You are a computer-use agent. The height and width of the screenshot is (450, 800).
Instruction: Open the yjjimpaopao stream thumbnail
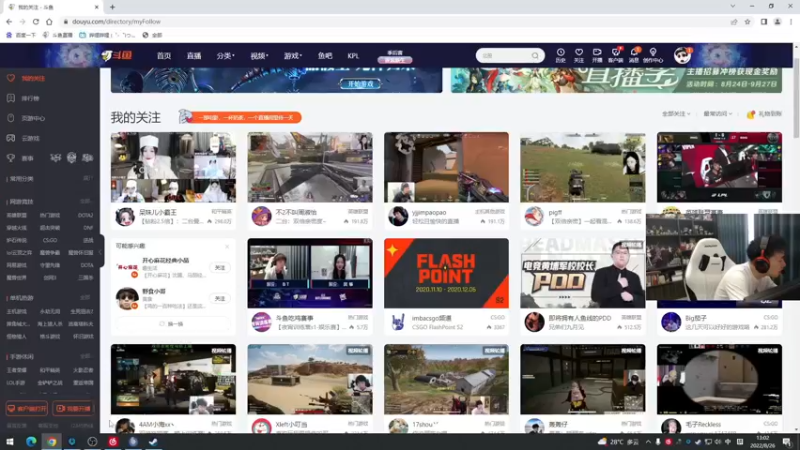446,167
